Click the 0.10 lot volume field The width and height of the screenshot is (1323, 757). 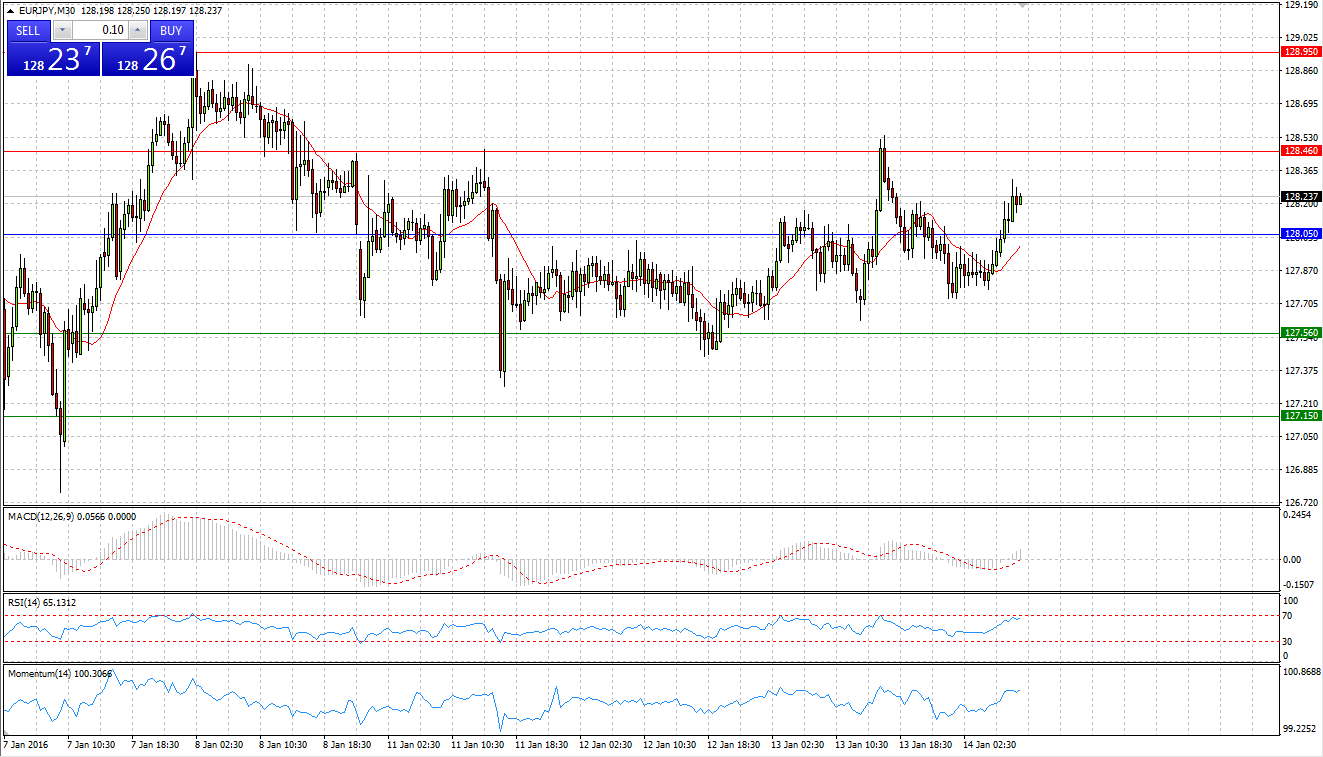100,30
